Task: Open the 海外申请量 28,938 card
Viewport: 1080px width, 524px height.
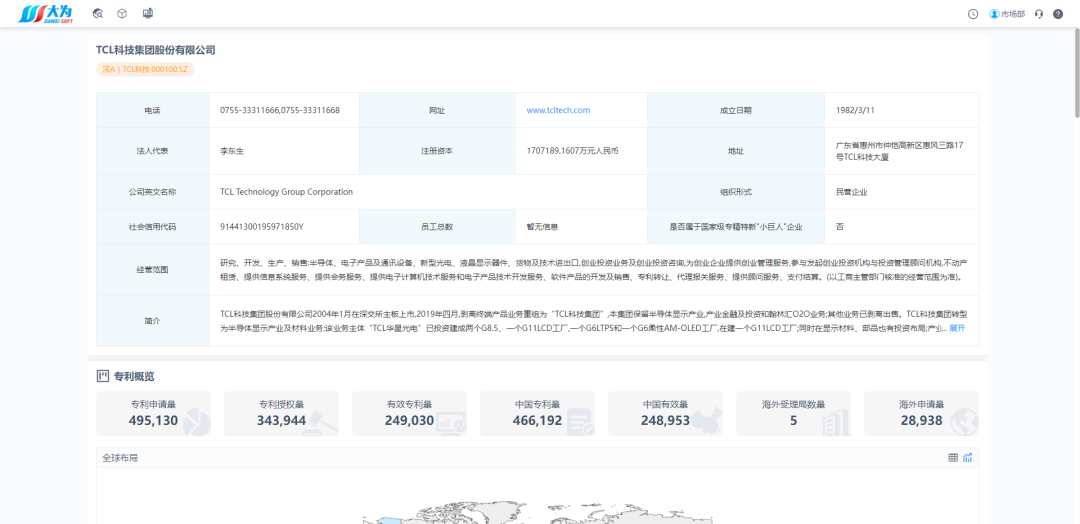Action: point(921,414)
